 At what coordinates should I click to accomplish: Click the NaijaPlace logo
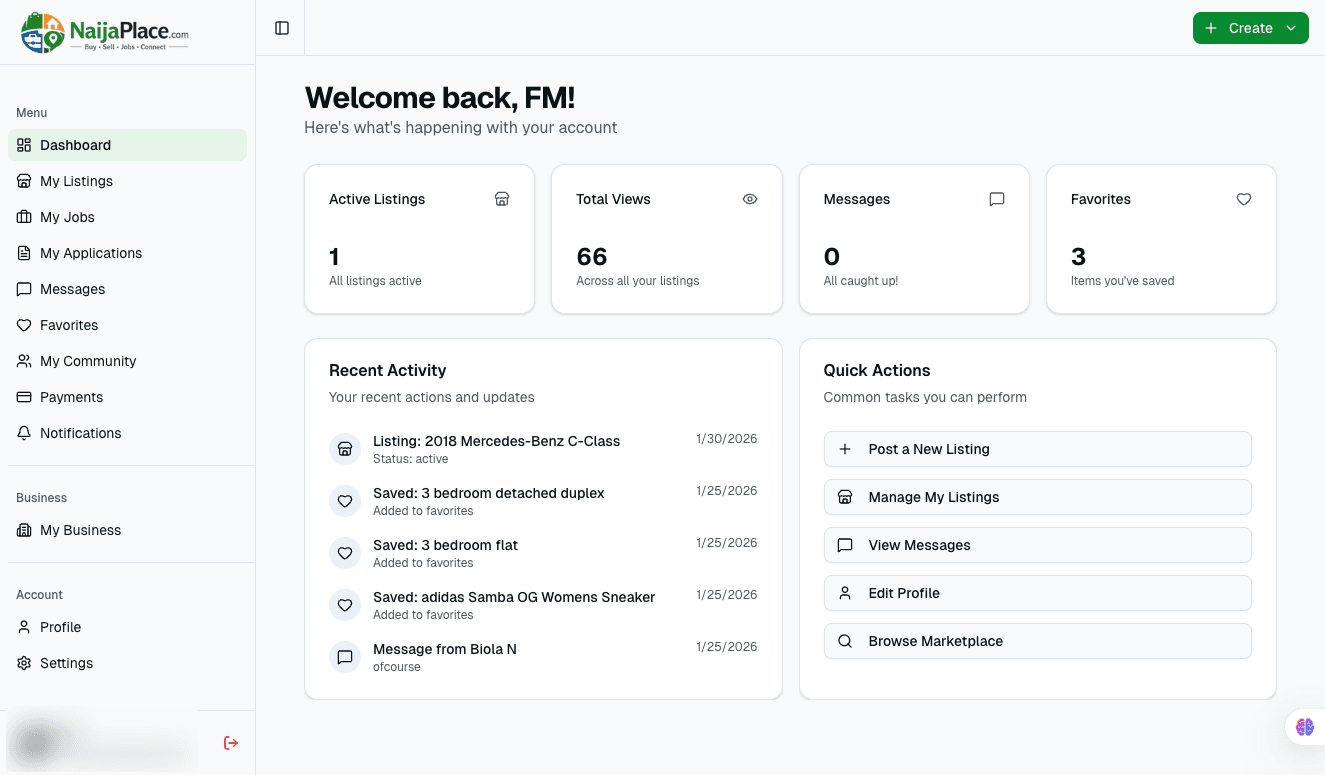pos(105,32)
